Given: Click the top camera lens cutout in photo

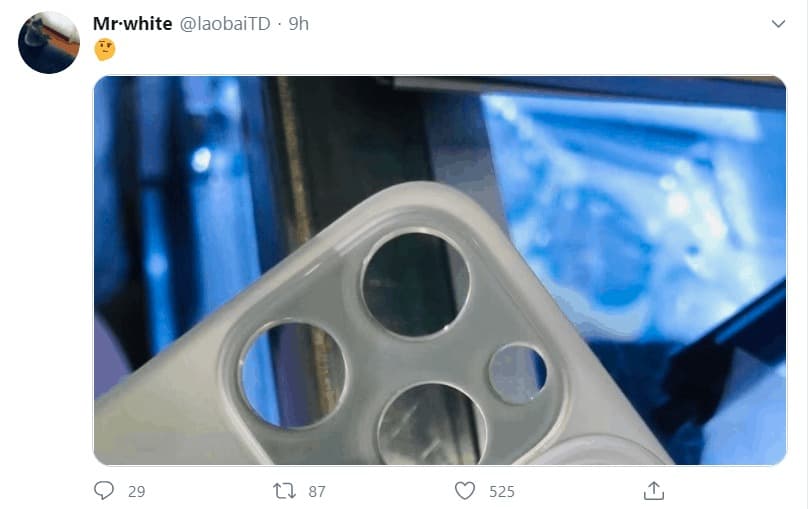Looking at the screenshot, I should (x=416, y=285).
